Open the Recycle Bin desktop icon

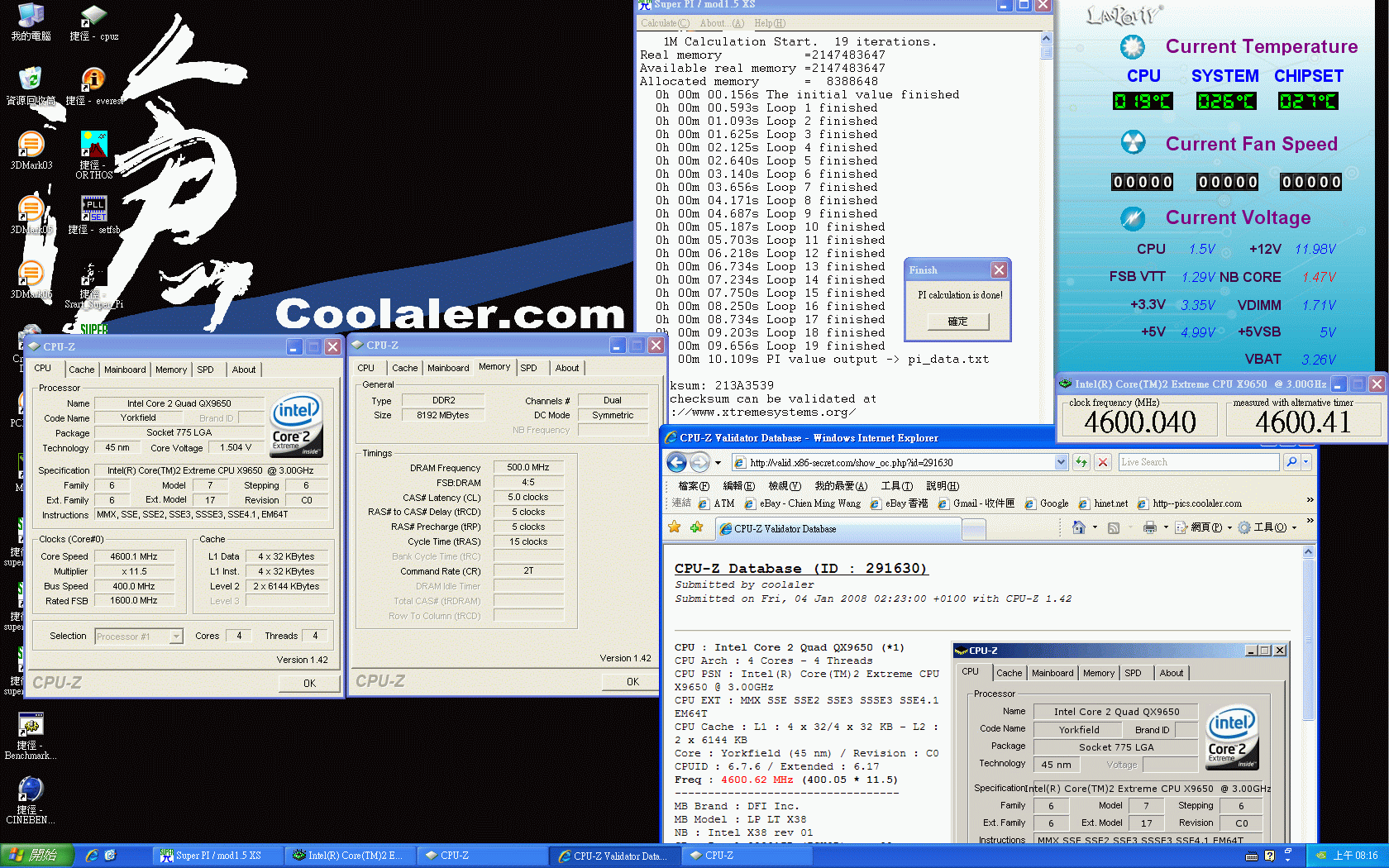[x=31, y=86]
